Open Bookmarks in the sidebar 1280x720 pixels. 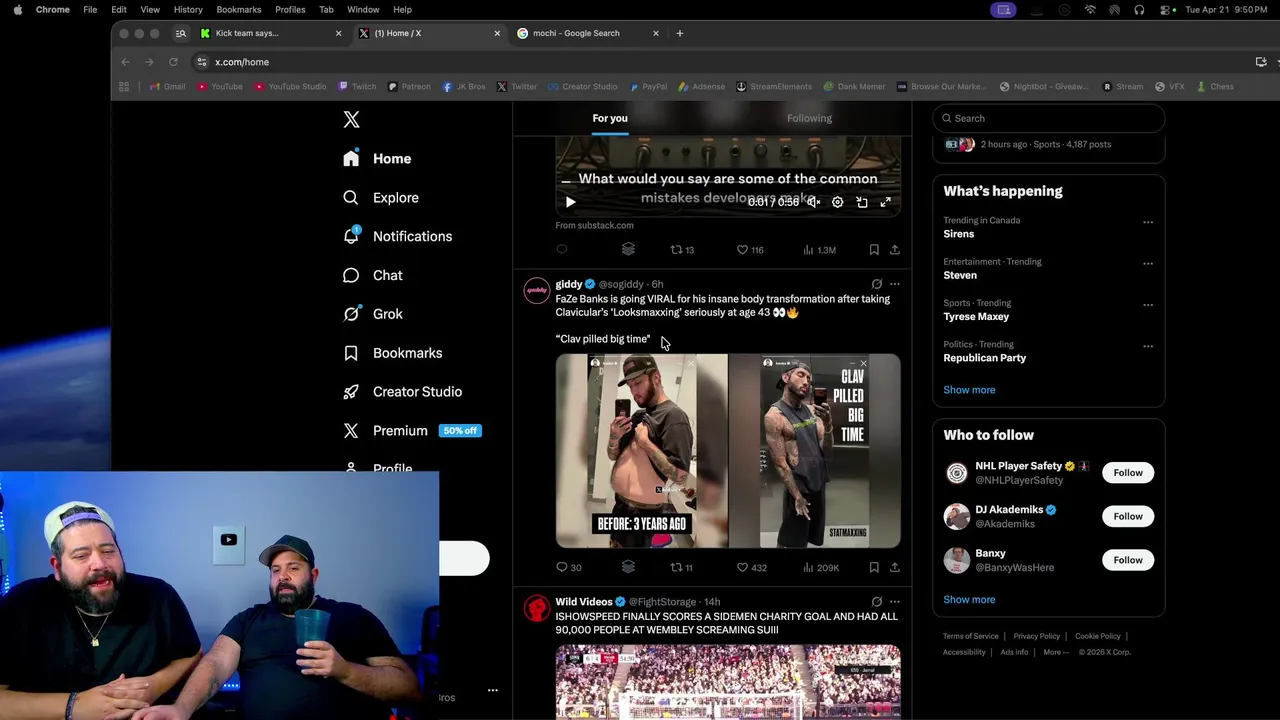click(x=392, y=353)
